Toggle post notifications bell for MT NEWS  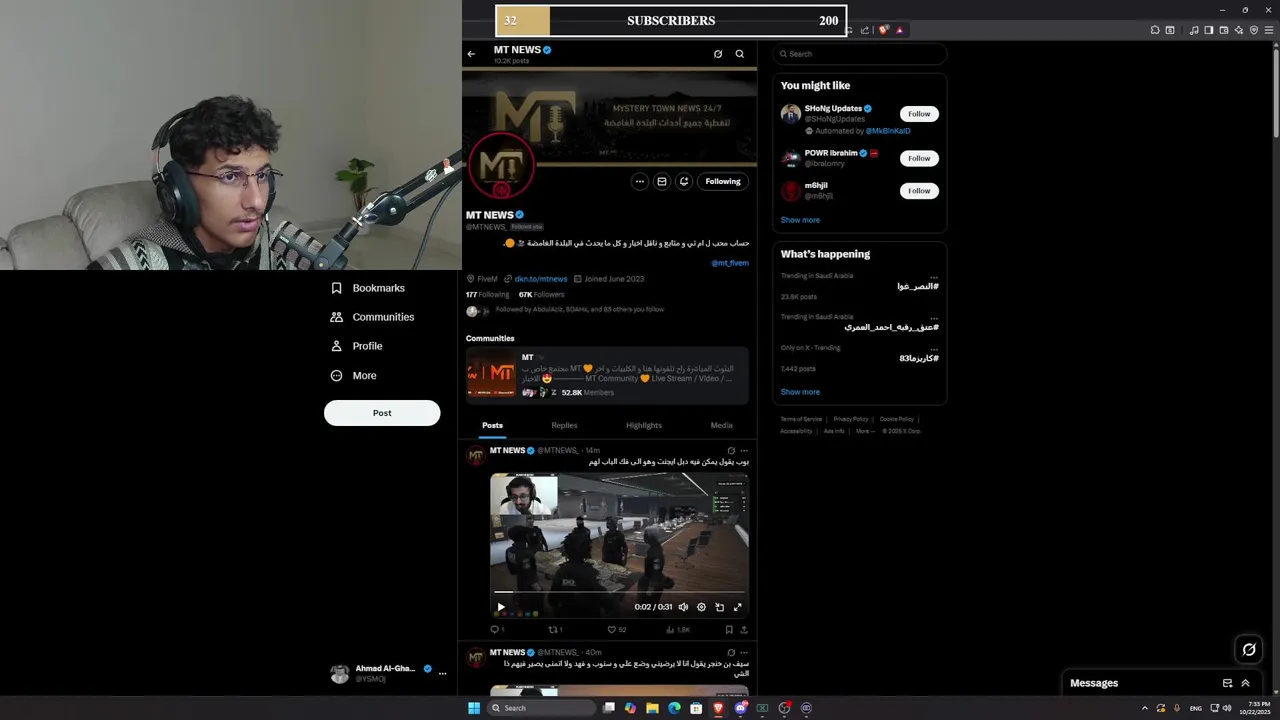pos(683,181)
